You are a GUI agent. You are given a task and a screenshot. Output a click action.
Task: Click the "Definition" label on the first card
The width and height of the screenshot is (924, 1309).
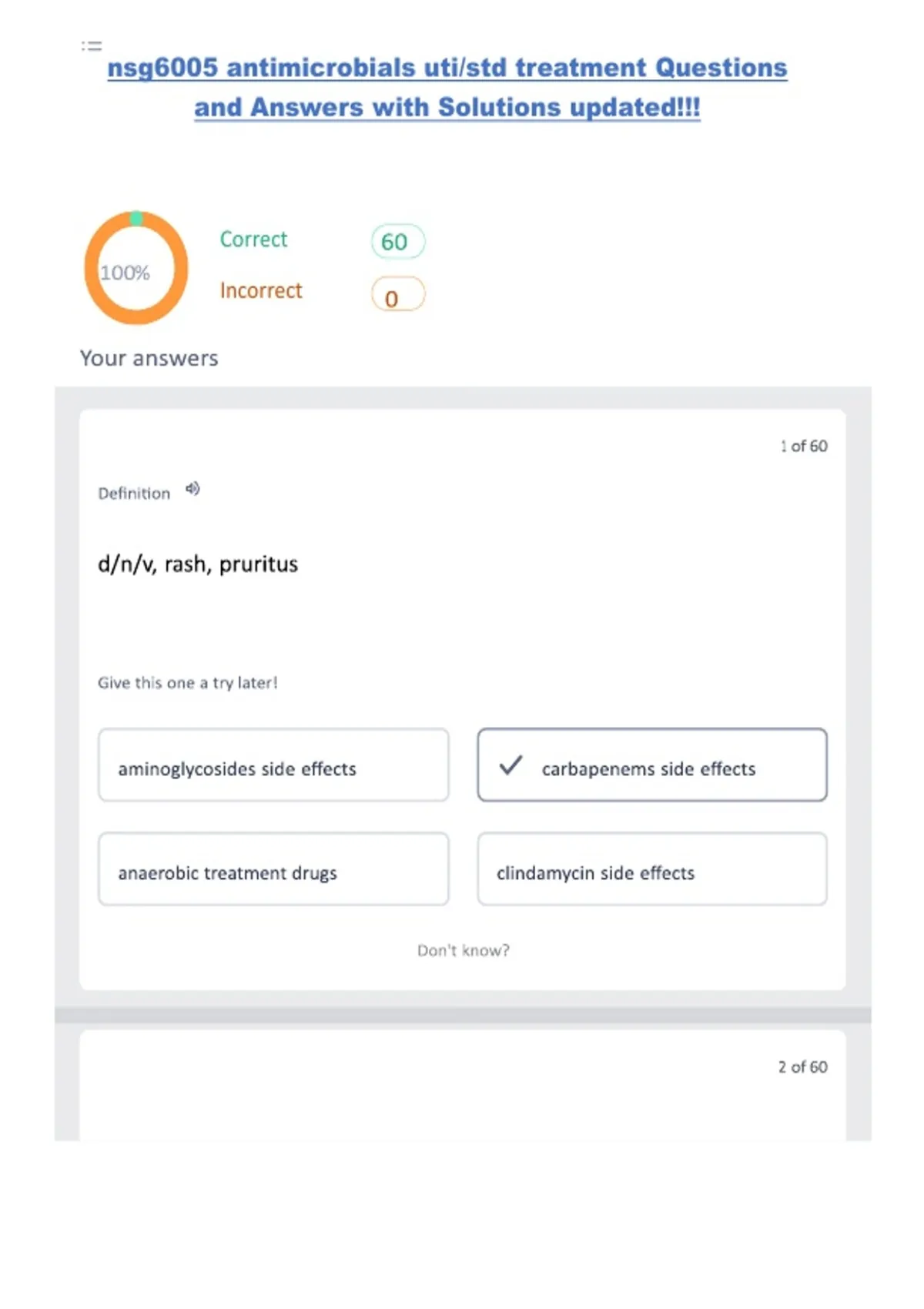134,494
